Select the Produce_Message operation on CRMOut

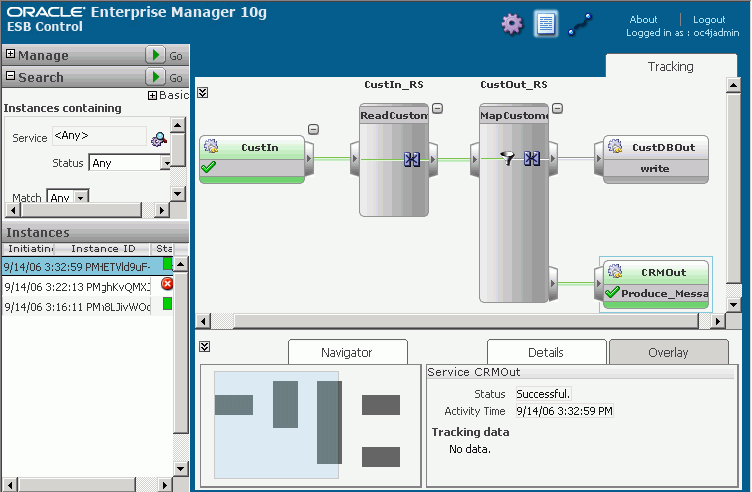click(664, 293)
